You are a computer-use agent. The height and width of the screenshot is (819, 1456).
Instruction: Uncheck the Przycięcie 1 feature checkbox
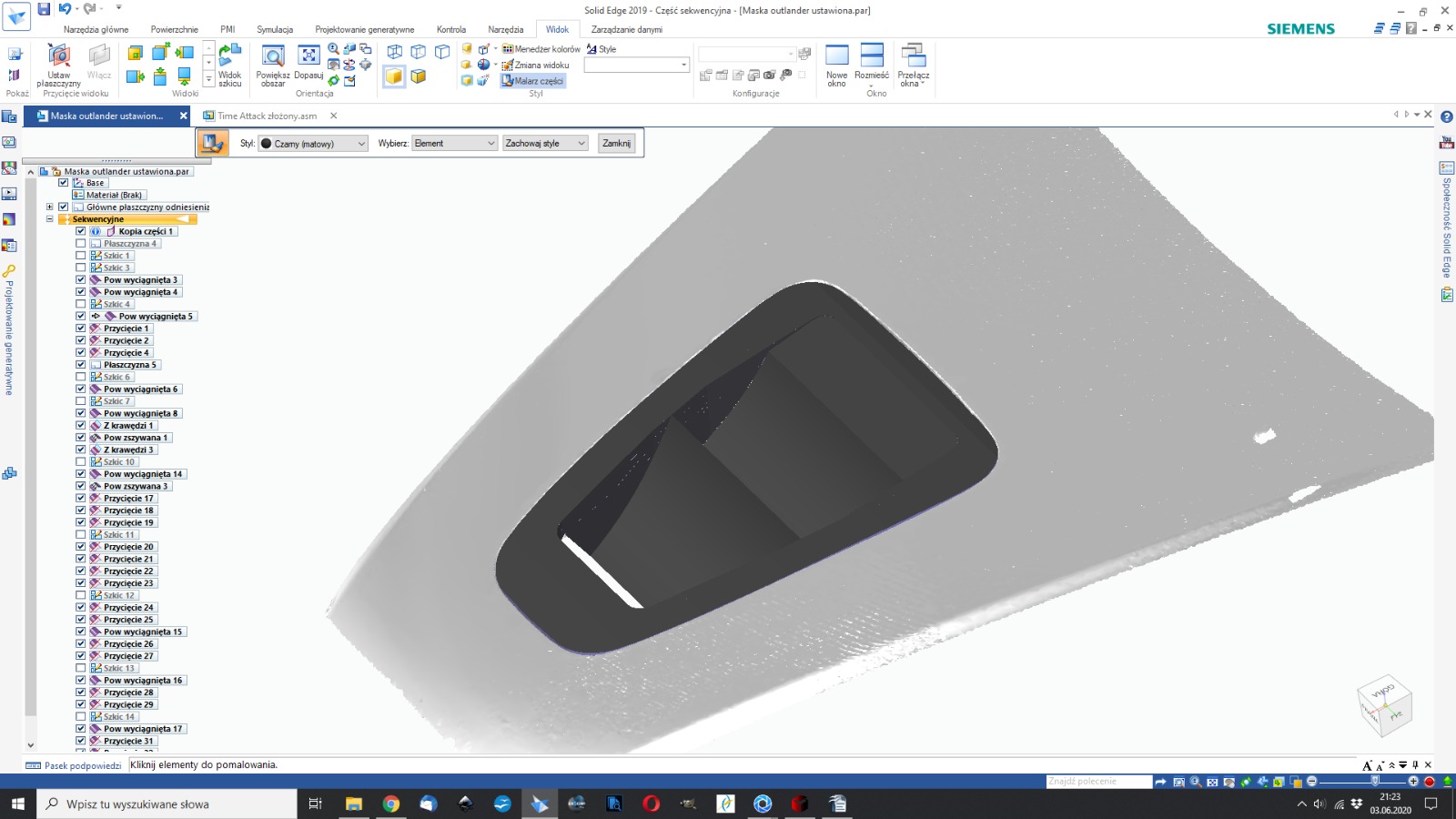pos(81,329)
